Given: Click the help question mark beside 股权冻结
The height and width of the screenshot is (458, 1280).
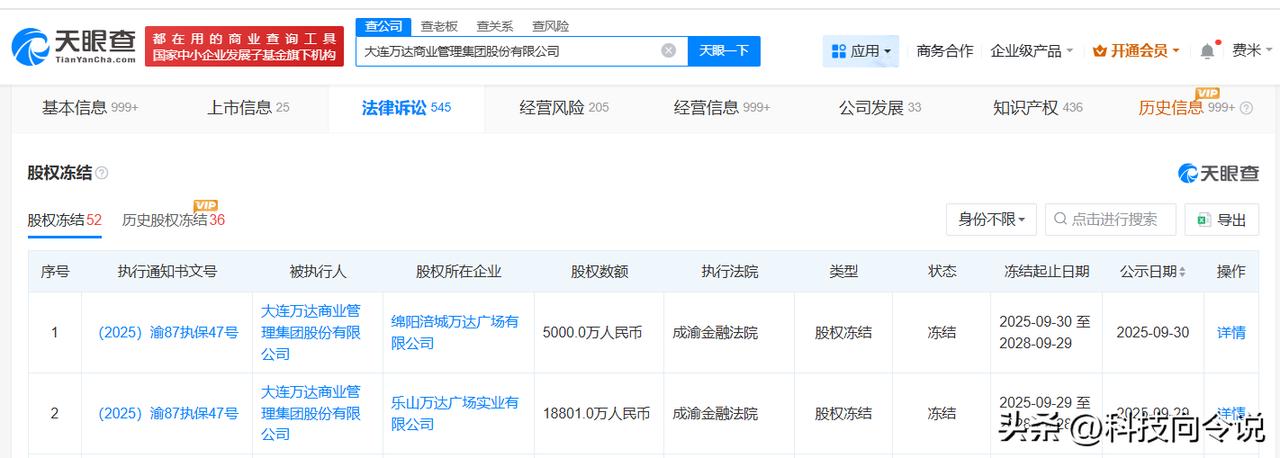Looking at the screenshot, I should [x=101, y=173].
